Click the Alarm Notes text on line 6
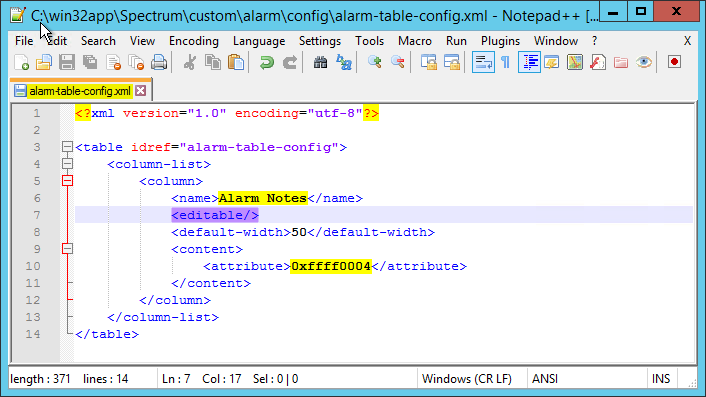 262,198
